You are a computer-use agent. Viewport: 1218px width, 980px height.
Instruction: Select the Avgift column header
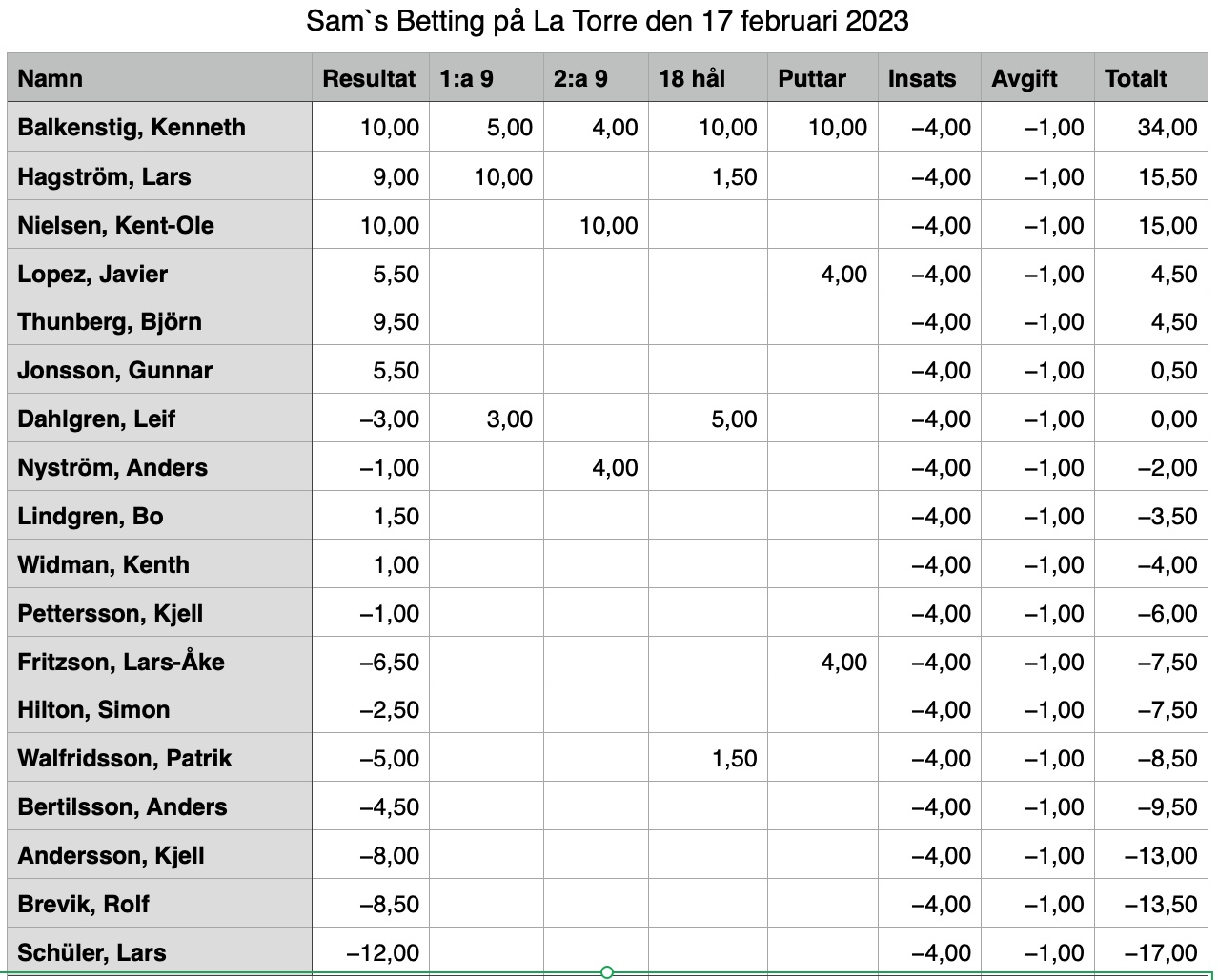(x=1038, y=78)
